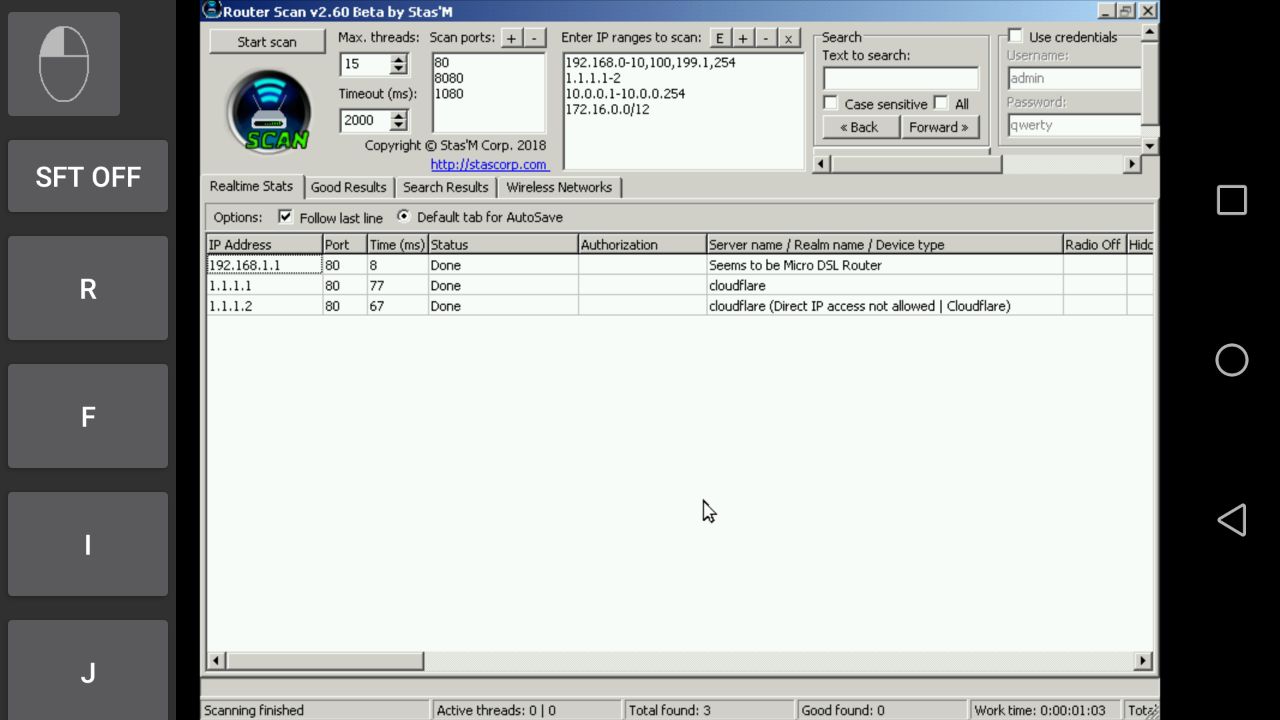Screen dimensions: 1280x720
Task: Select the 192.168.1.1 row
Action: tap(679, 265)
